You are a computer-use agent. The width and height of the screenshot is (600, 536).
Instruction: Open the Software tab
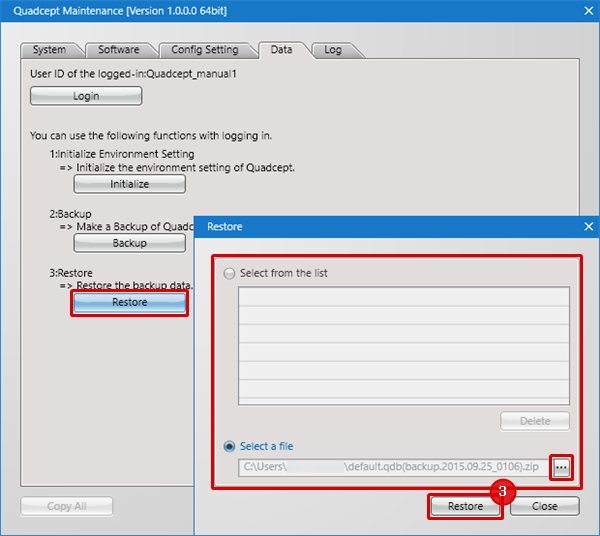coord(119,50)
